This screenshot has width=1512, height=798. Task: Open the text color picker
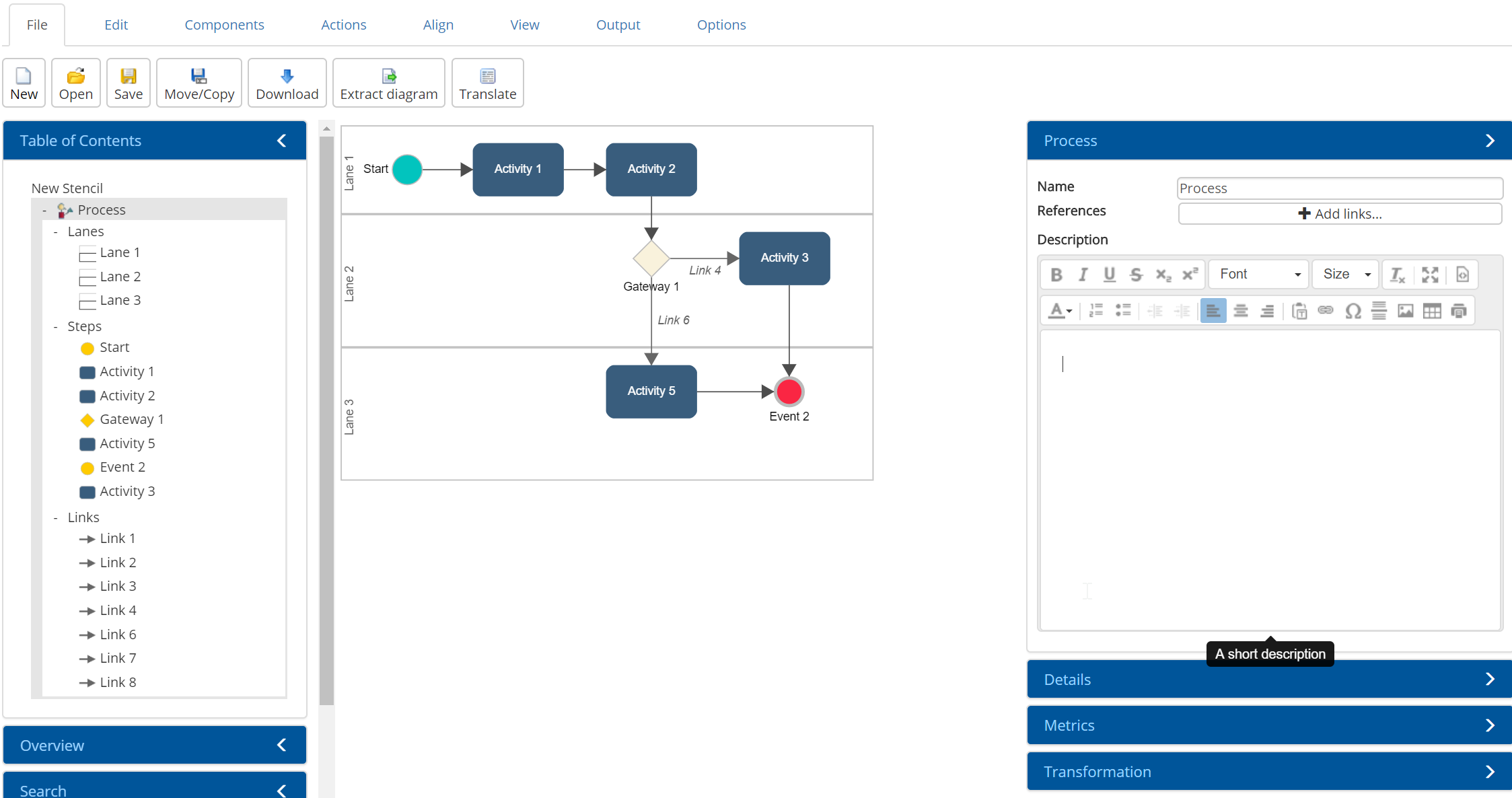point(1060,311)
